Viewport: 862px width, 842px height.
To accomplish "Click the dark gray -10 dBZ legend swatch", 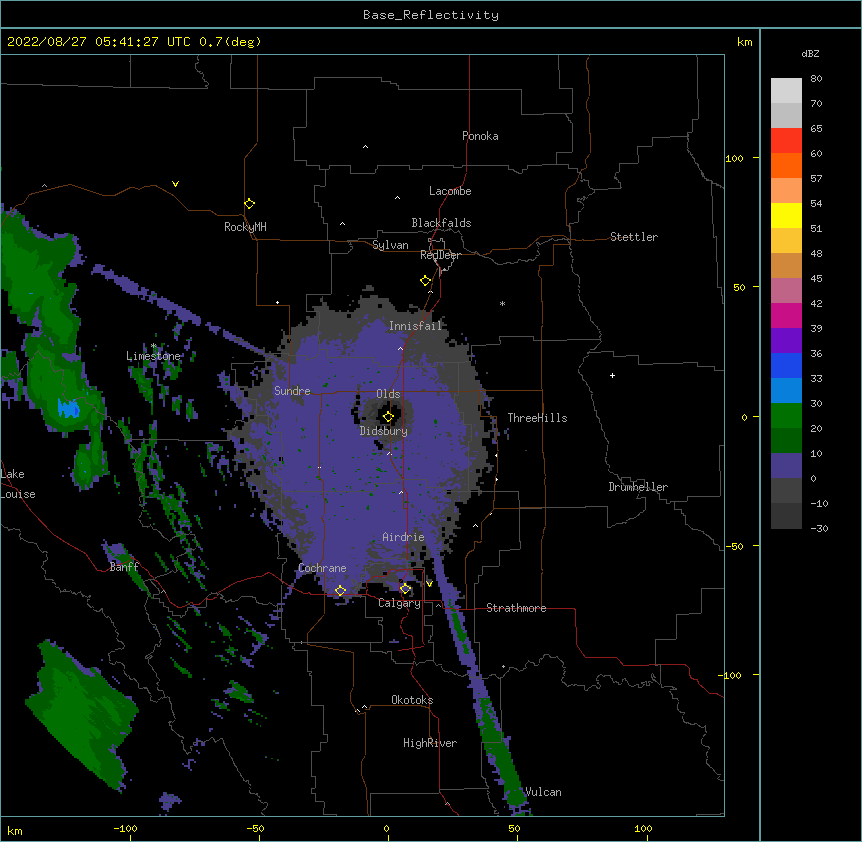I will (x=786, y=516).
